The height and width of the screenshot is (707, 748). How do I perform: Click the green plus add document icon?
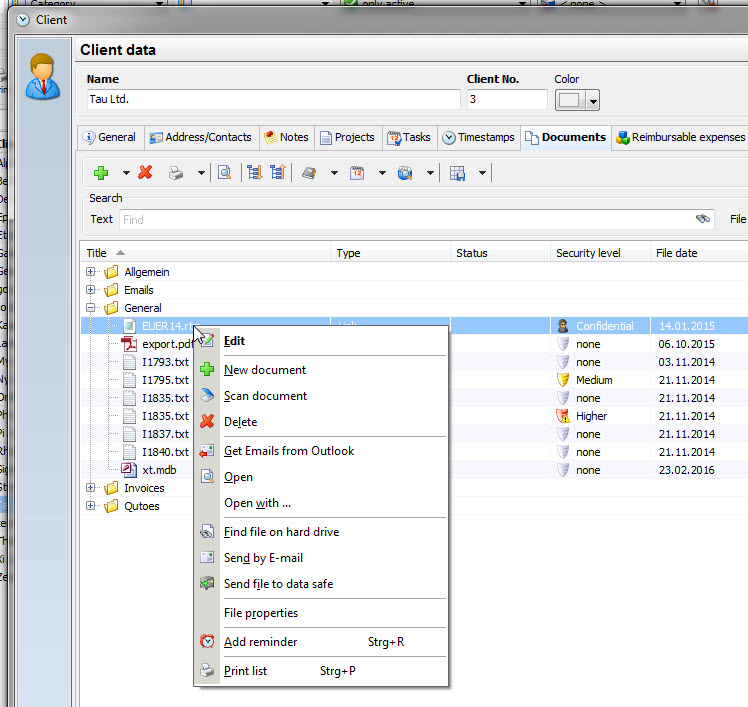pyautogui.click(x=100, y=173)
